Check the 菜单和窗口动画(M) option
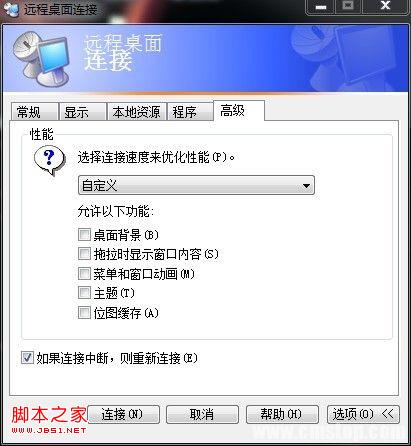 tap(84, 274)
